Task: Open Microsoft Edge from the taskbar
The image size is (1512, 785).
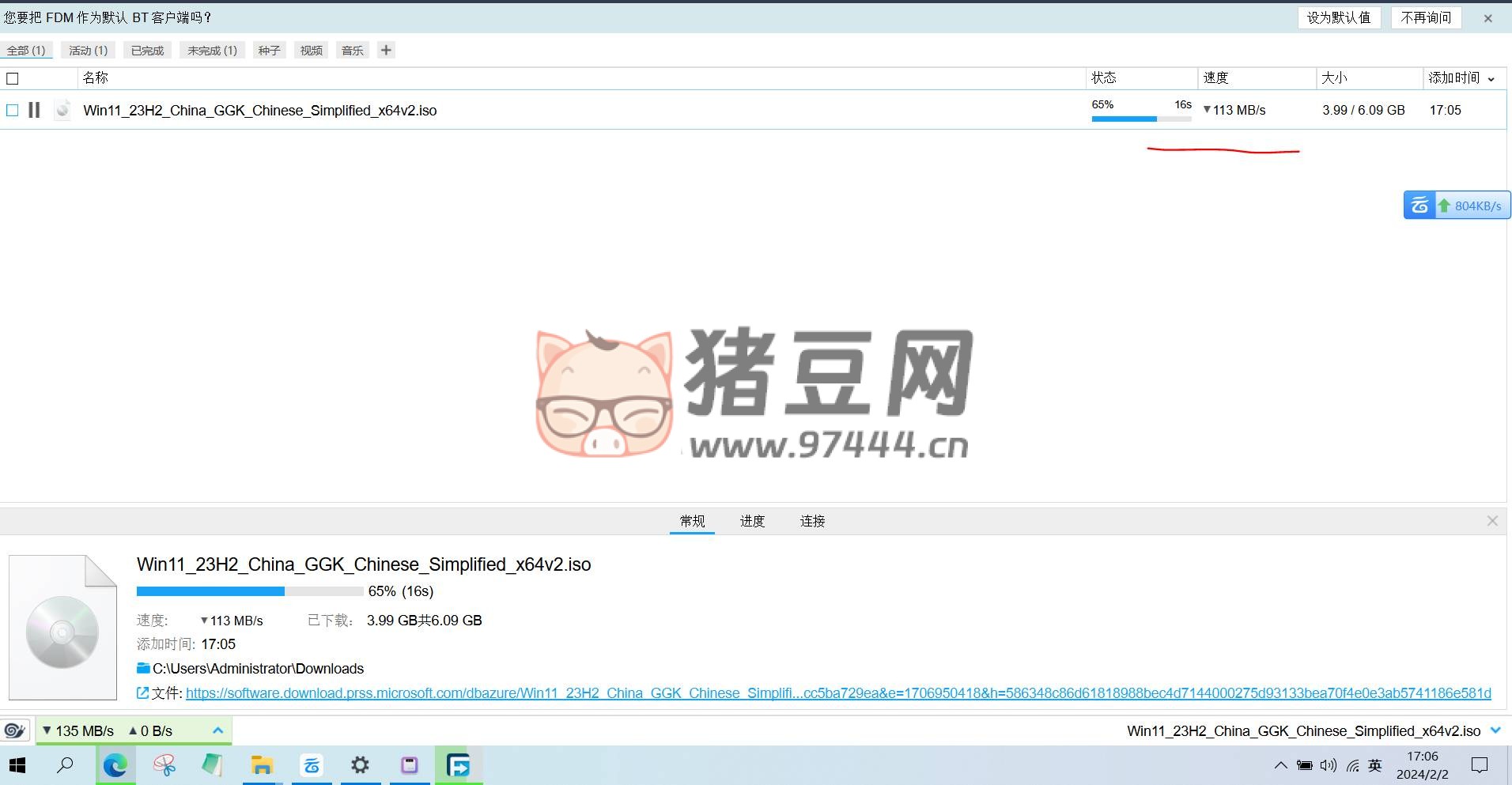Action: coord(115,765)
